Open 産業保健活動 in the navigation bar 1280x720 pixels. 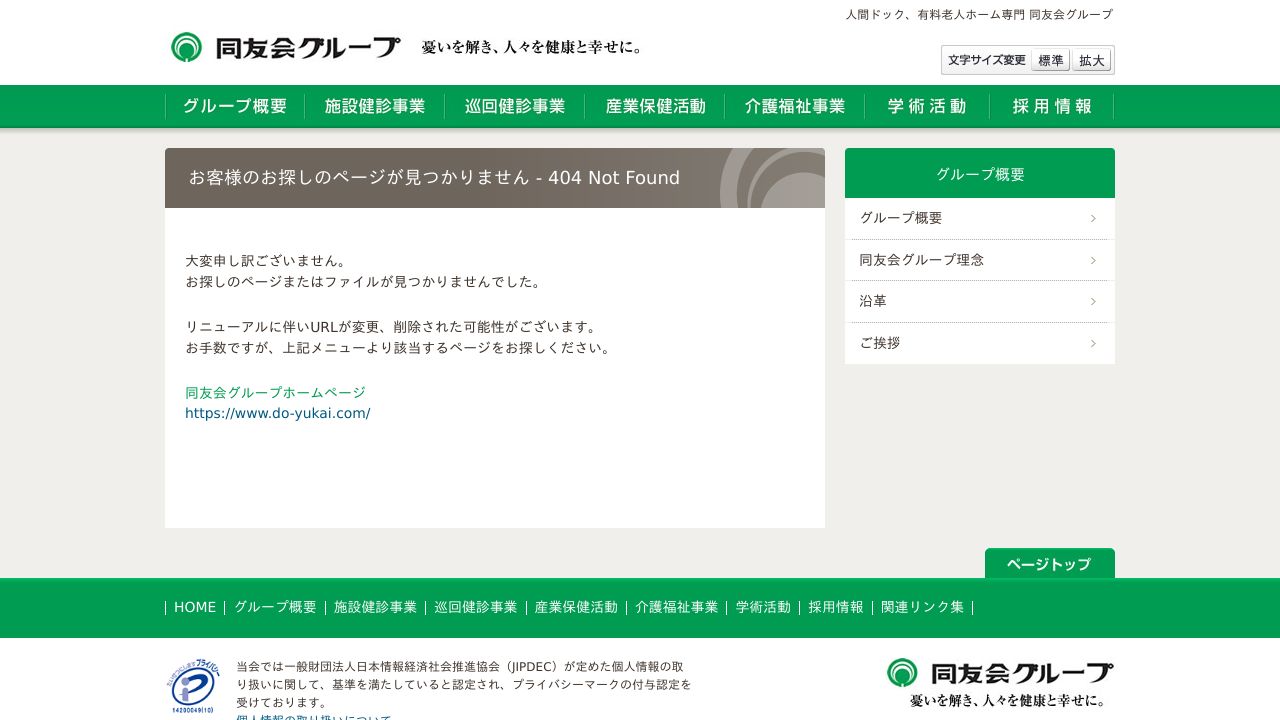(655, 106)
